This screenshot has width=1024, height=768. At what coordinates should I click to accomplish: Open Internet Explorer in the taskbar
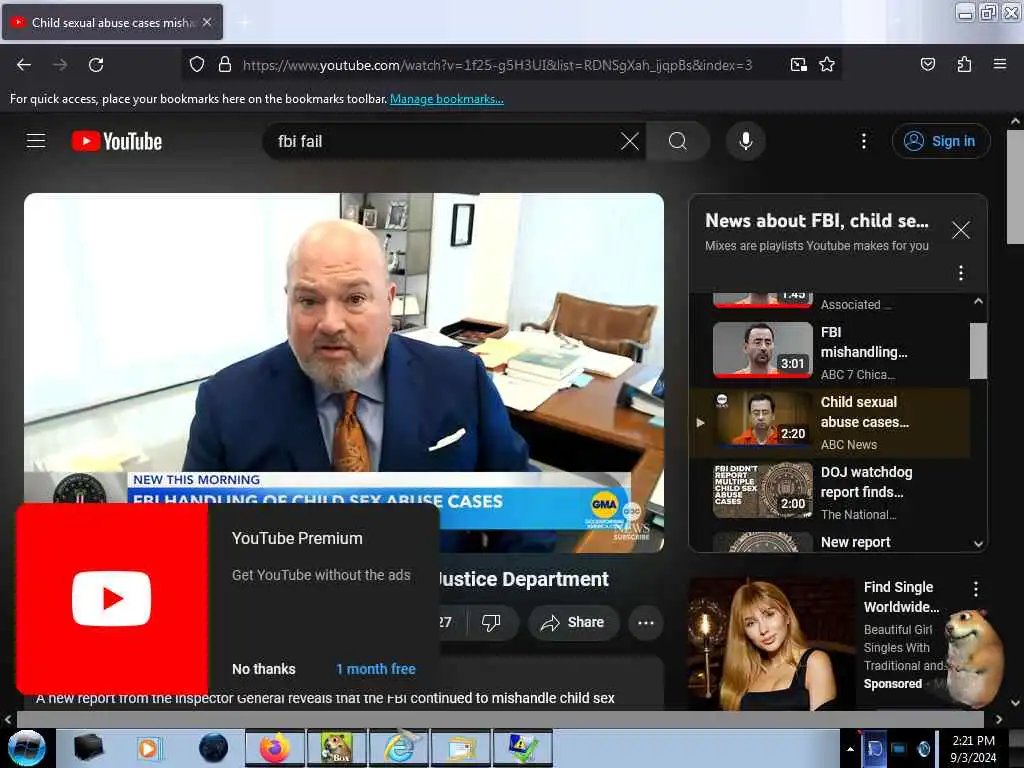[x=398, y=748]
